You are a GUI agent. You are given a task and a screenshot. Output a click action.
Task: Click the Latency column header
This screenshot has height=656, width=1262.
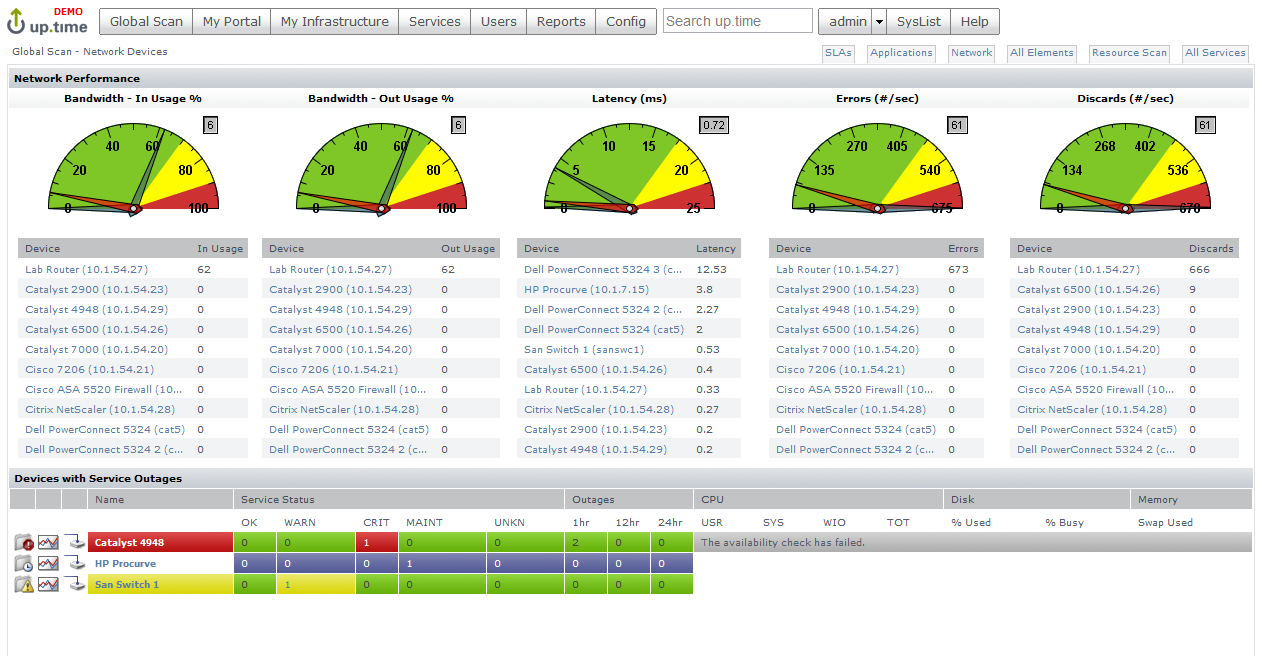tap(716, 248)
